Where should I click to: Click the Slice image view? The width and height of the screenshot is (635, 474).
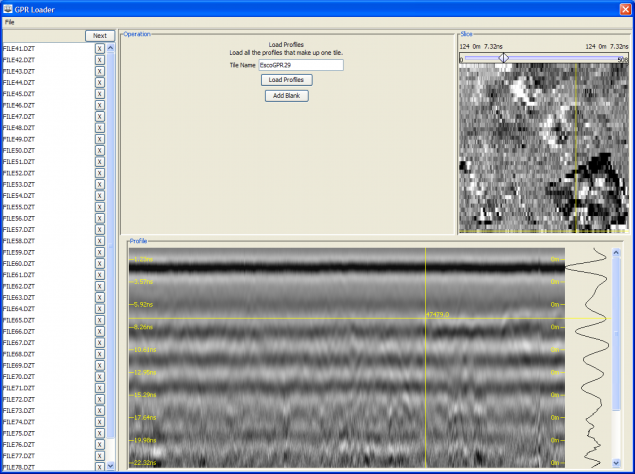pyautogui.click(x=544, y=148)
